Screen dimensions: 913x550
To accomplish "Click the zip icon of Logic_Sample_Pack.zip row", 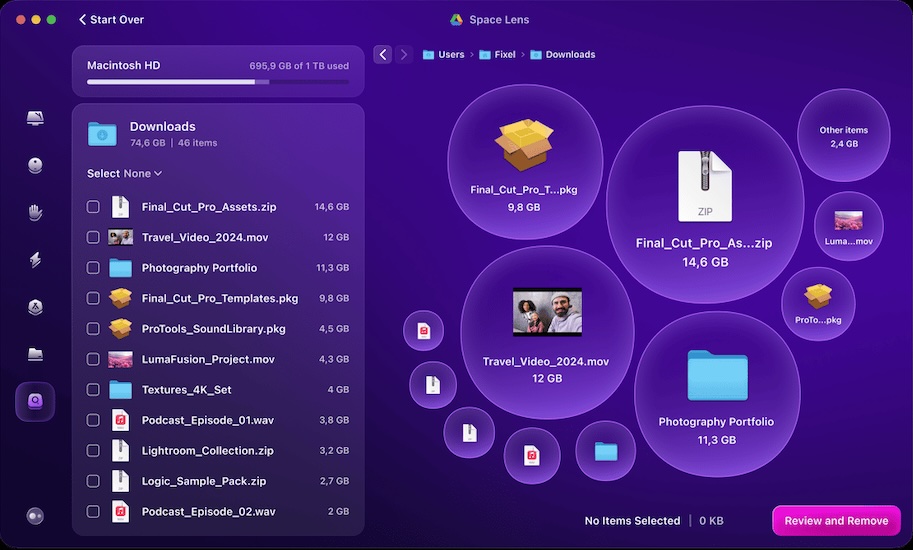I will (121, 481).
